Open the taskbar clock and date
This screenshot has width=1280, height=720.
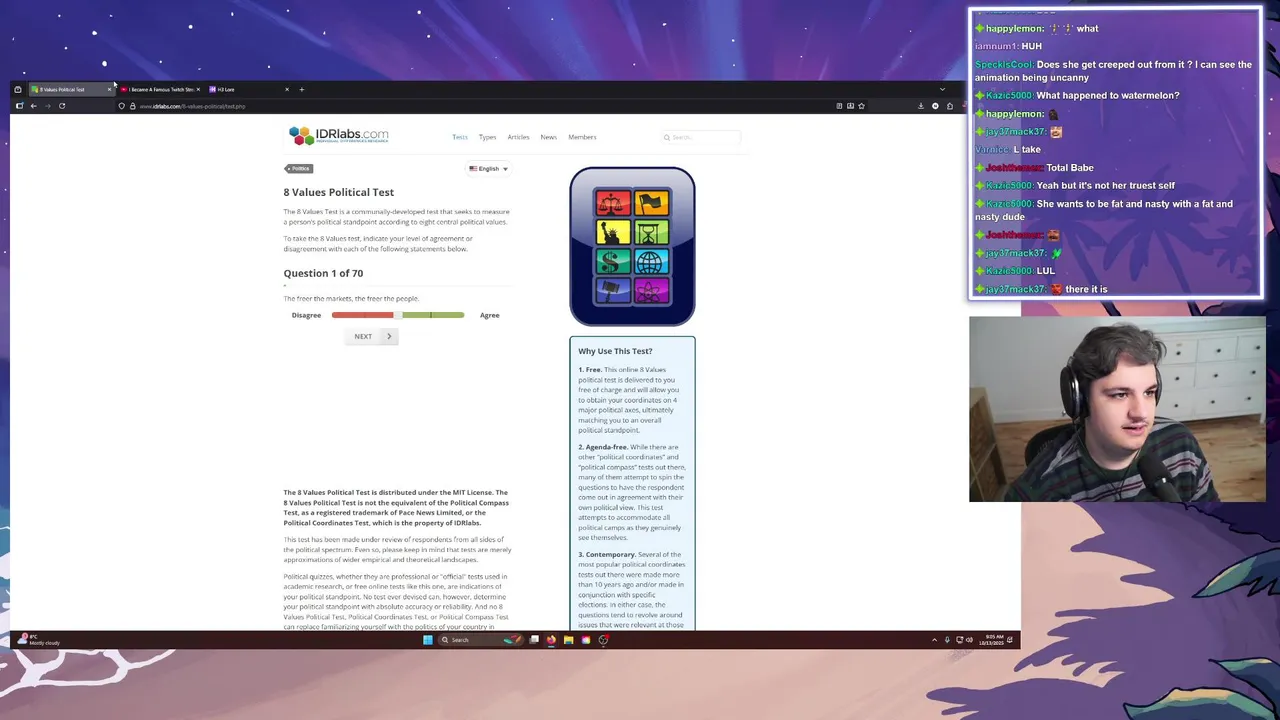click(x=992, y=640)
